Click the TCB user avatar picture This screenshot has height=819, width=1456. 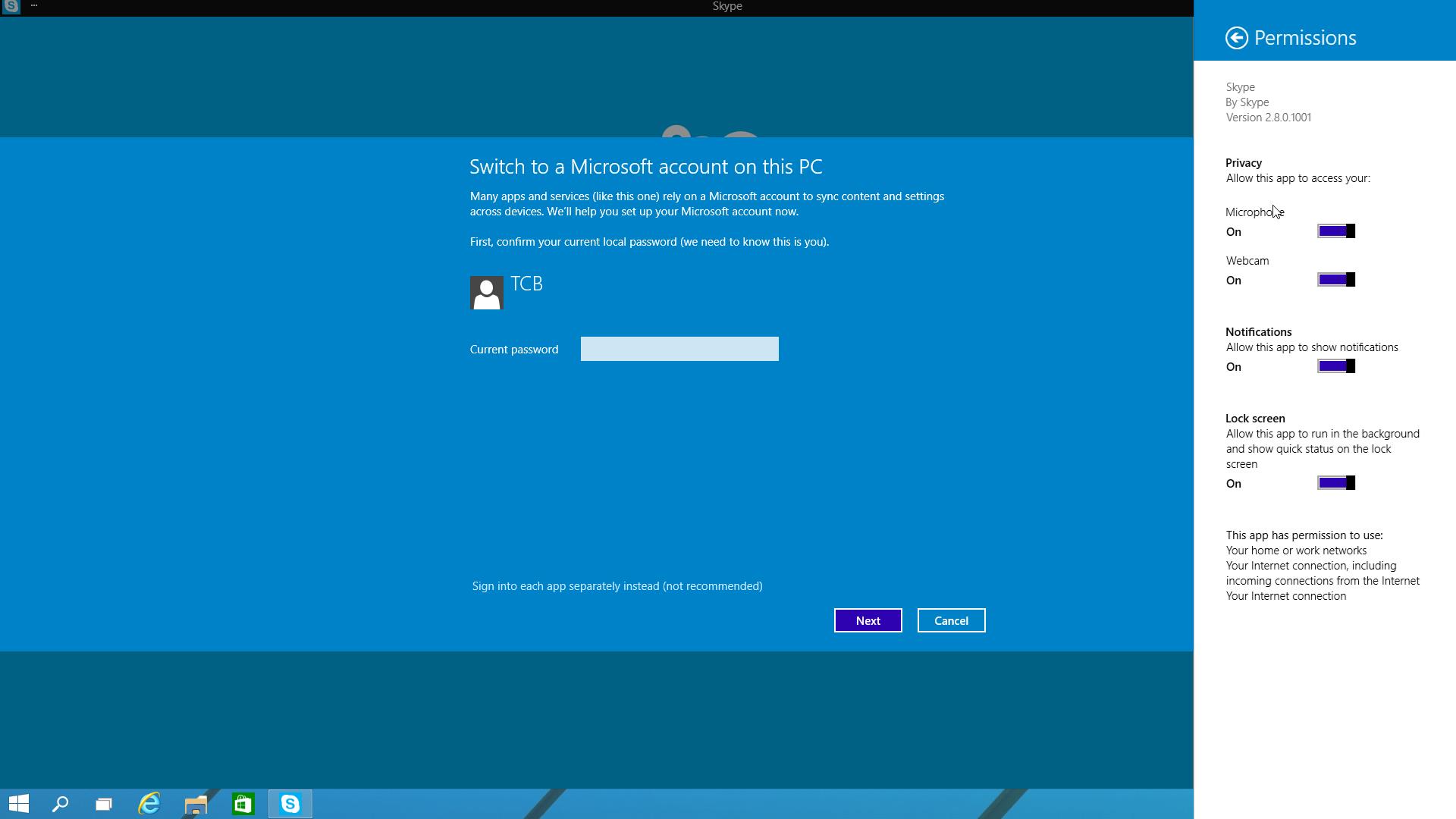[487, 293]
